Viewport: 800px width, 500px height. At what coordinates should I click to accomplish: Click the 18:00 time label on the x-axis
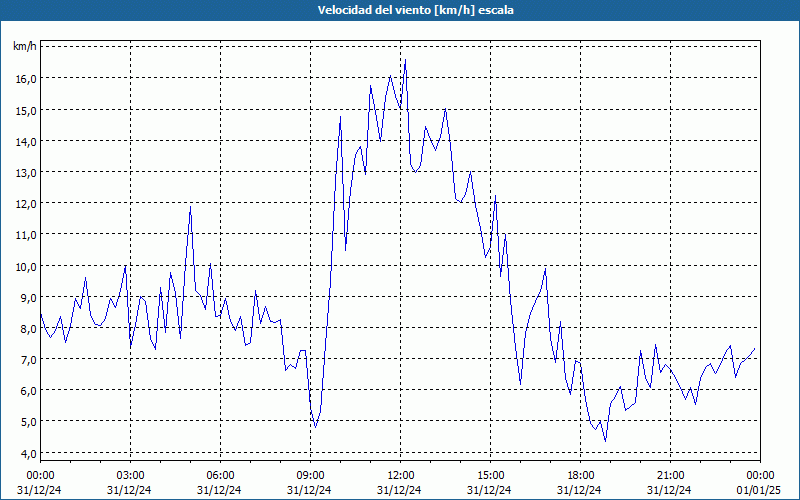pyautogui.click(x=581, y=476)
